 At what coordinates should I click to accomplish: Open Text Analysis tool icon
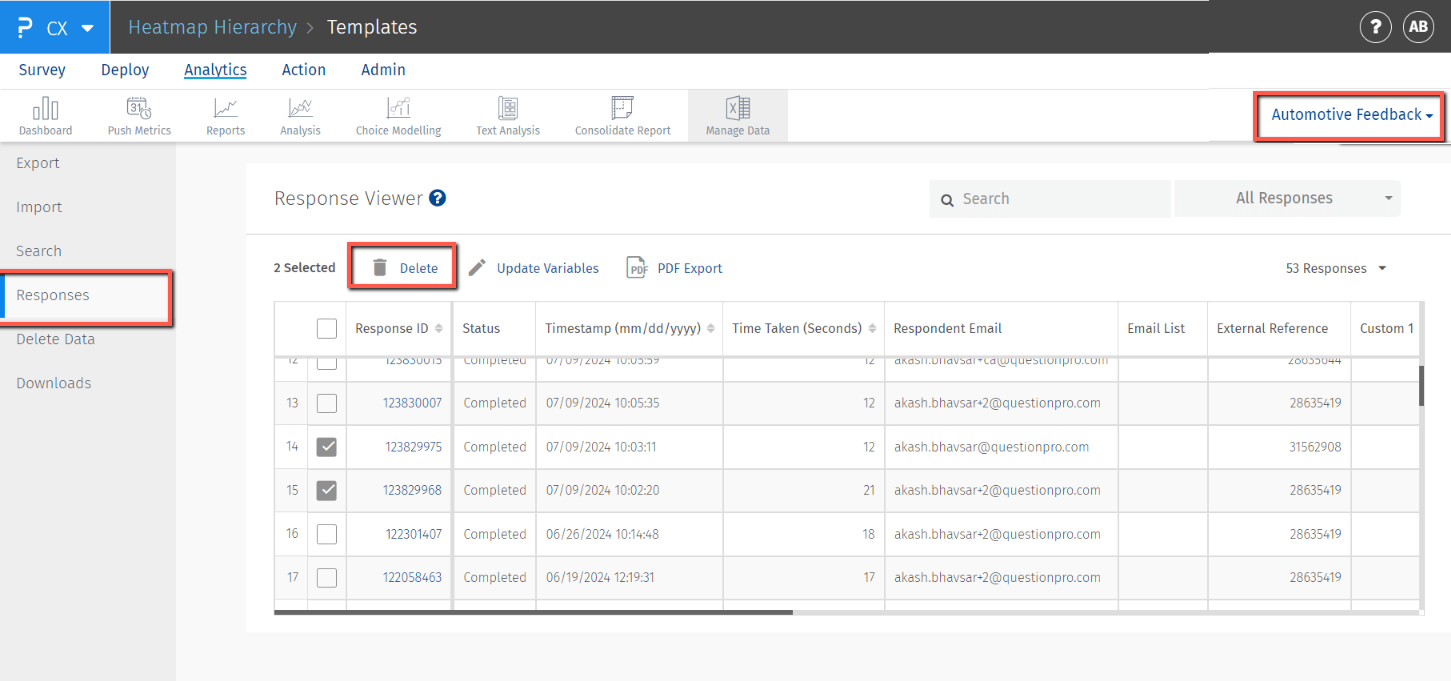(508, 109)
